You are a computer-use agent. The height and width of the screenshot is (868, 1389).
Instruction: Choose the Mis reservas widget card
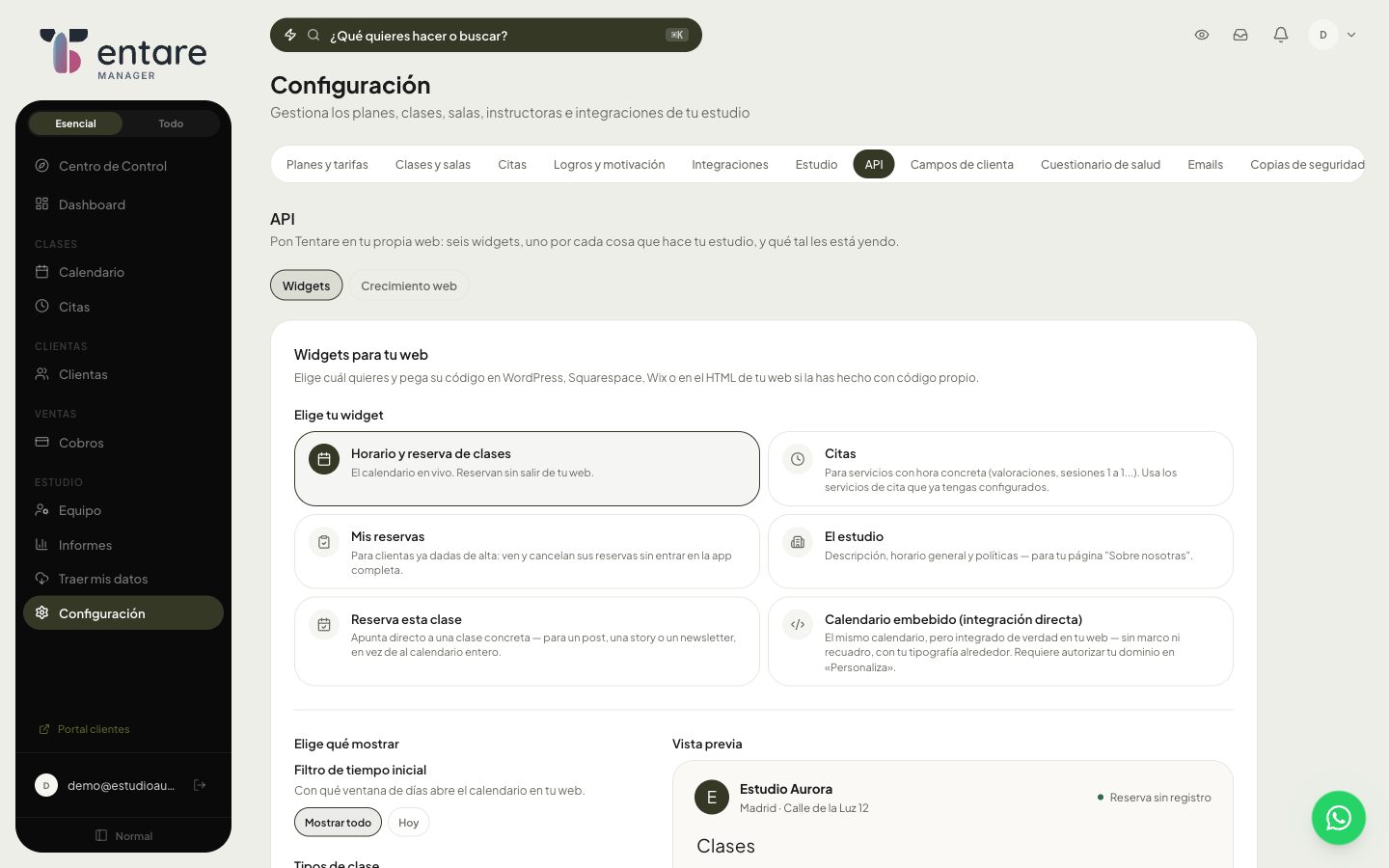click(527, 552)
